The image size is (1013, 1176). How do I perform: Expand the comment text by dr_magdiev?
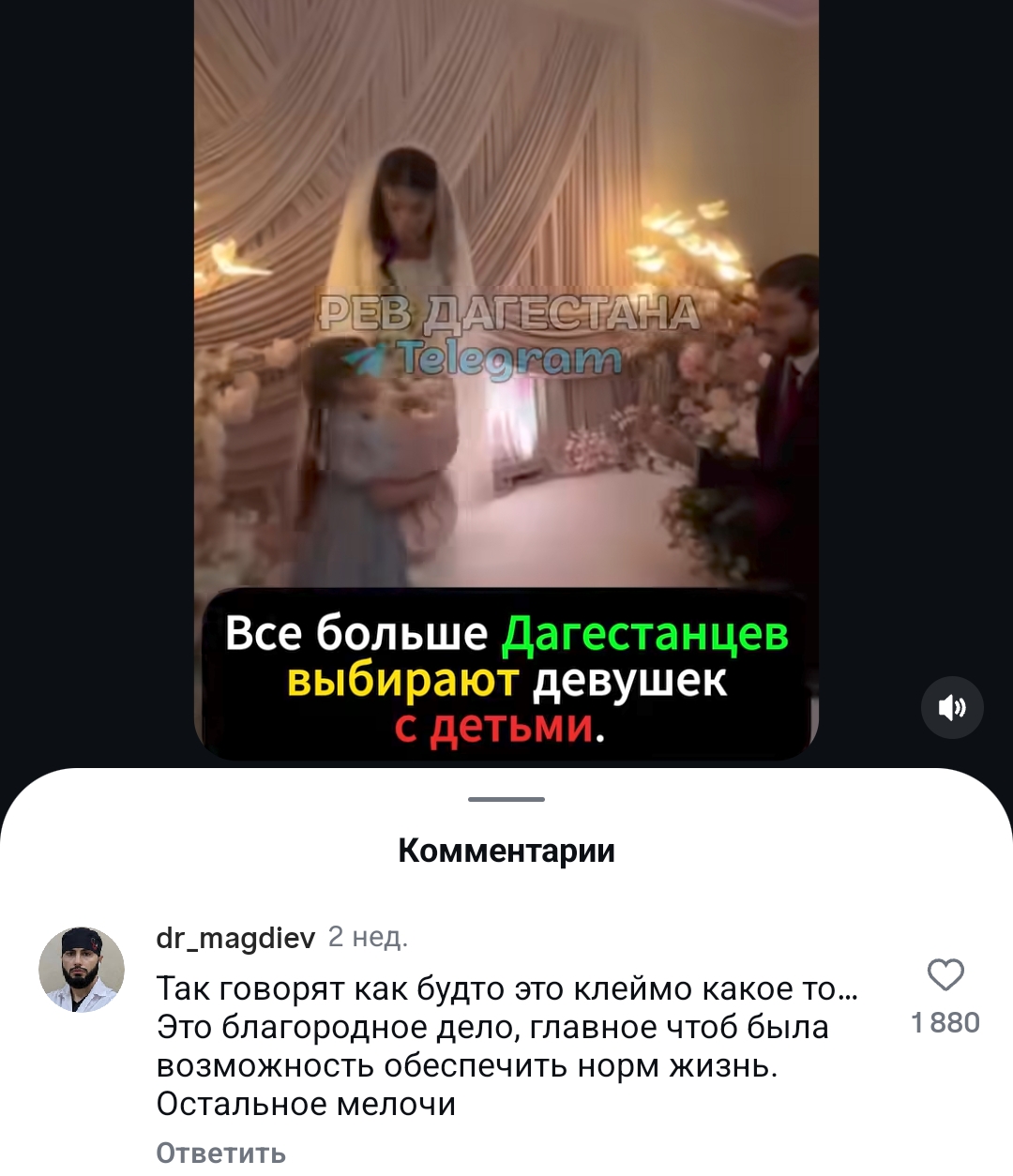point(506,1047)
